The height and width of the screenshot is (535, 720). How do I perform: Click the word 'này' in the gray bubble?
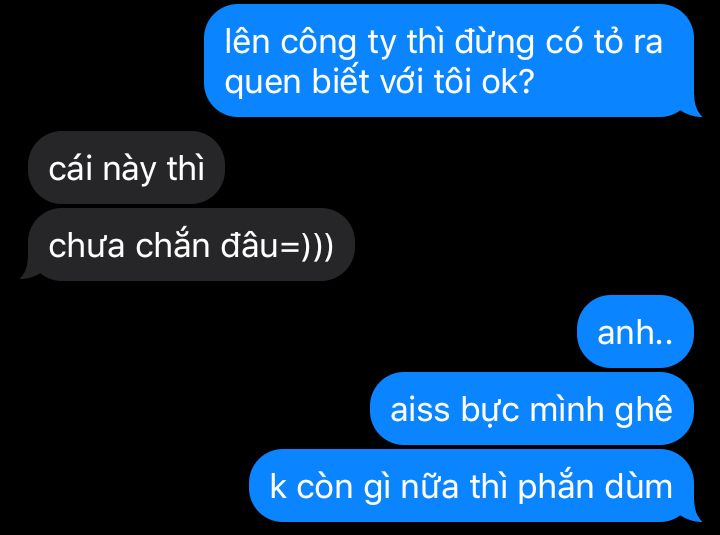(x=129, y=171)
